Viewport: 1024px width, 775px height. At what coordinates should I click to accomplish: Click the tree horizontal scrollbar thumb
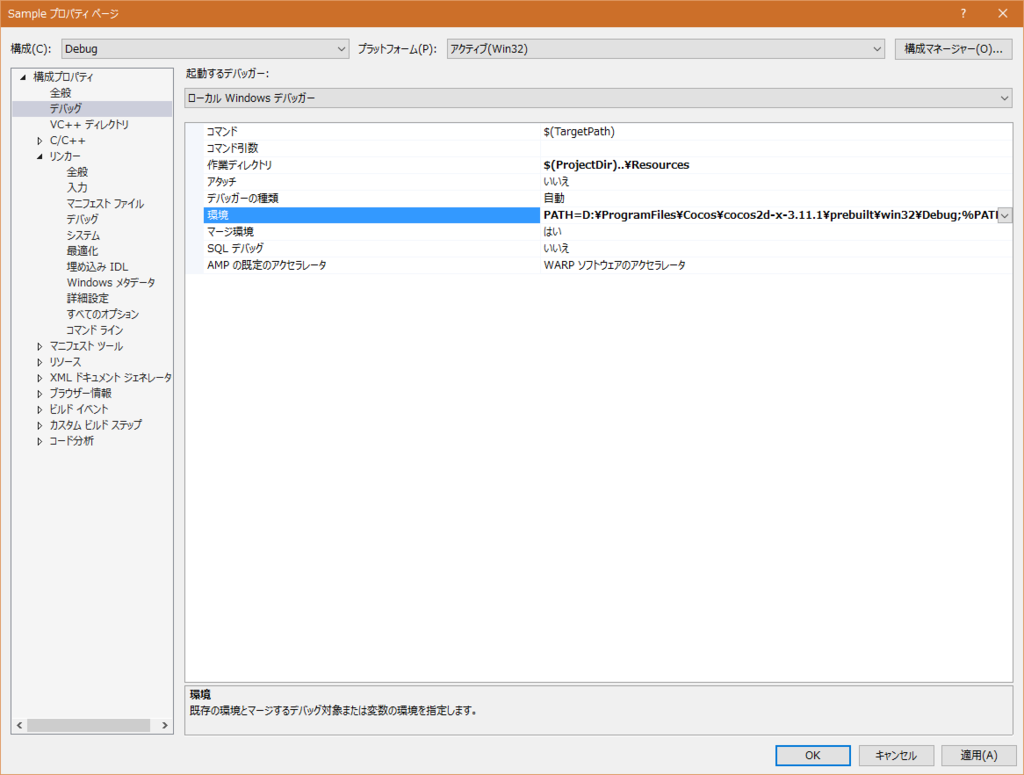(88, 725)
